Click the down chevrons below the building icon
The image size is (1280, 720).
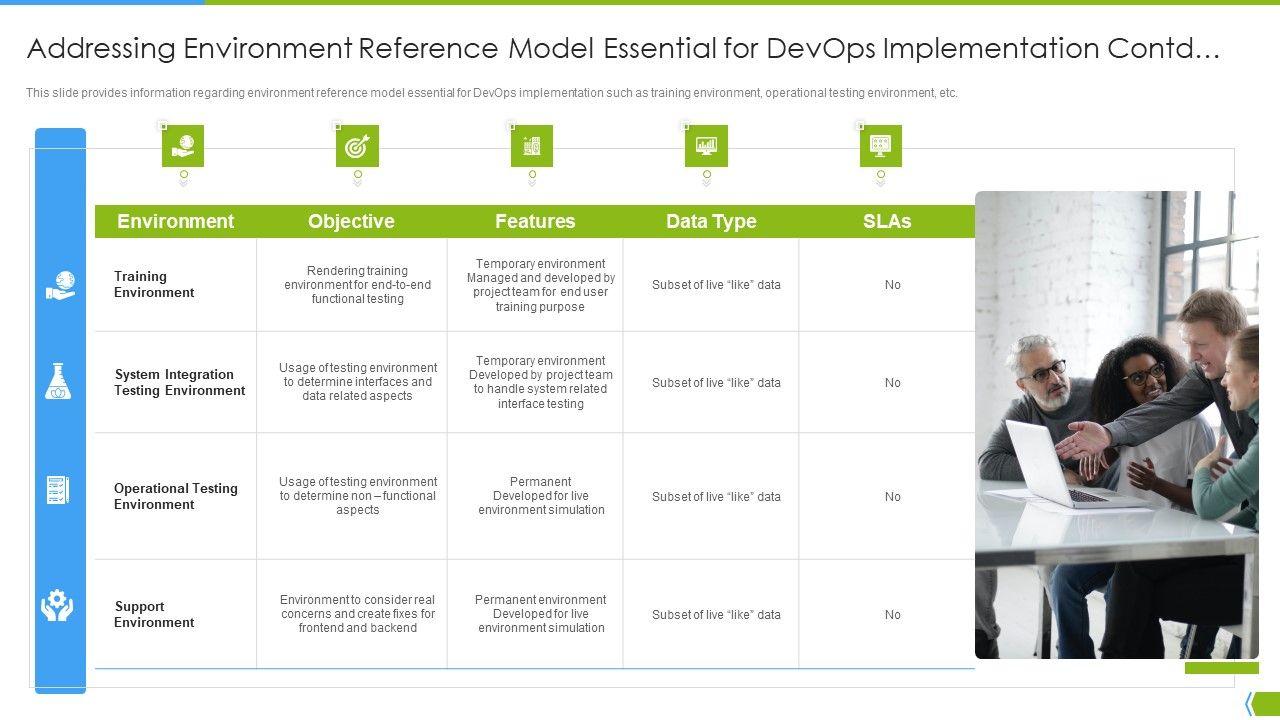coord(532,179)
